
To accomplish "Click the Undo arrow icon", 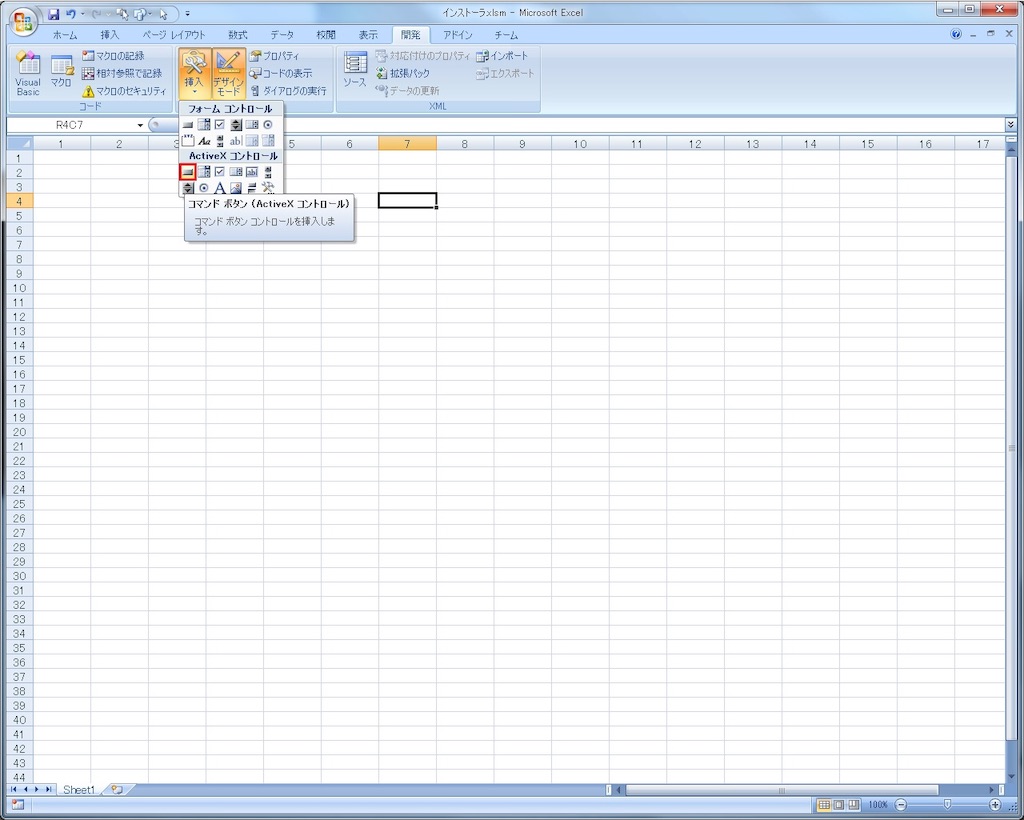I will click(71, 14).
